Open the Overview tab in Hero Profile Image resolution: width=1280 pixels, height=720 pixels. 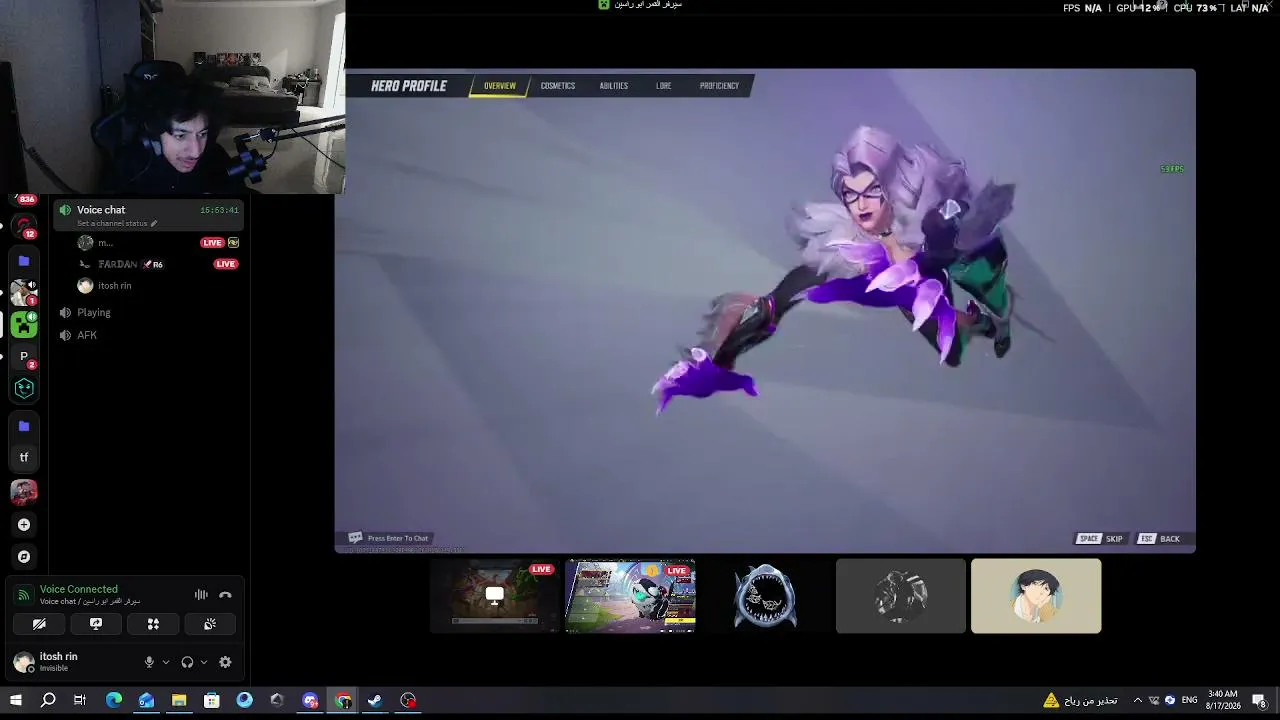[500, 86]
